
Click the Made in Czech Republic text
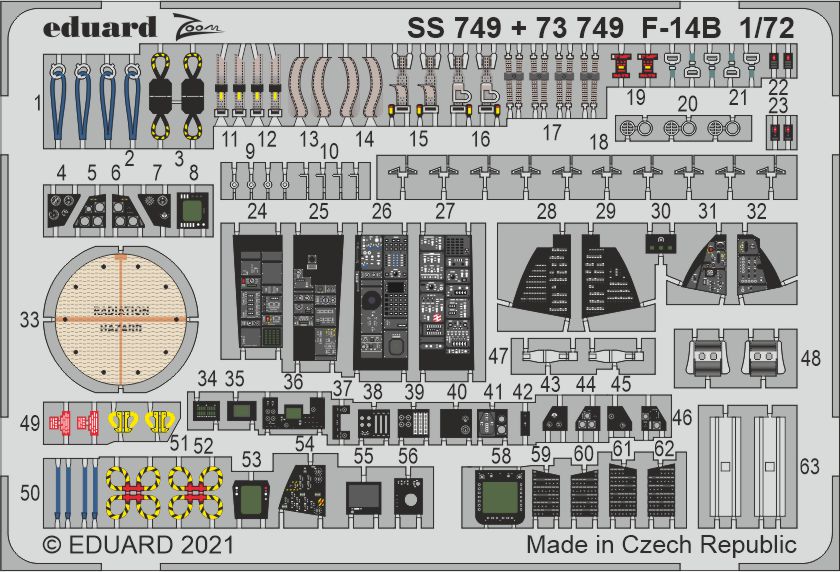[661, 546]
